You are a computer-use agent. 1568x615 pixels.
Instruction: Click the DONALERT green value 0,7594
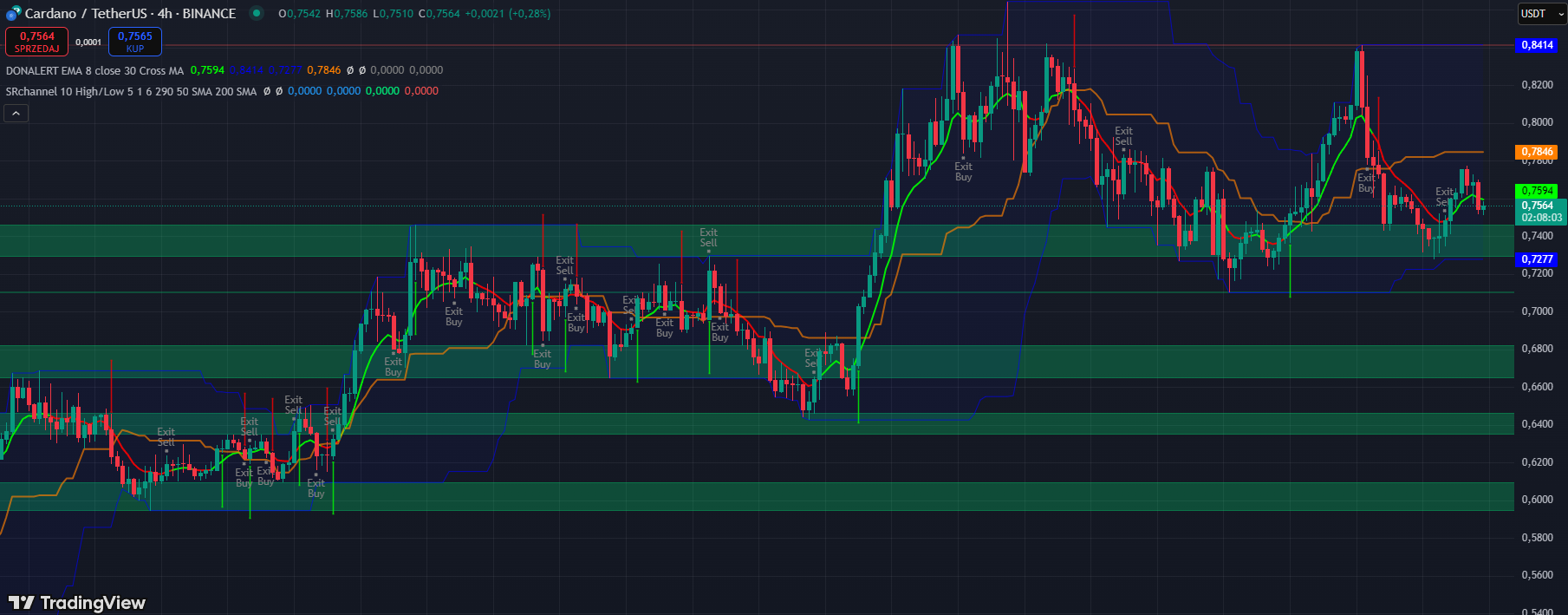pyautogui.click(x=207, y=70)
